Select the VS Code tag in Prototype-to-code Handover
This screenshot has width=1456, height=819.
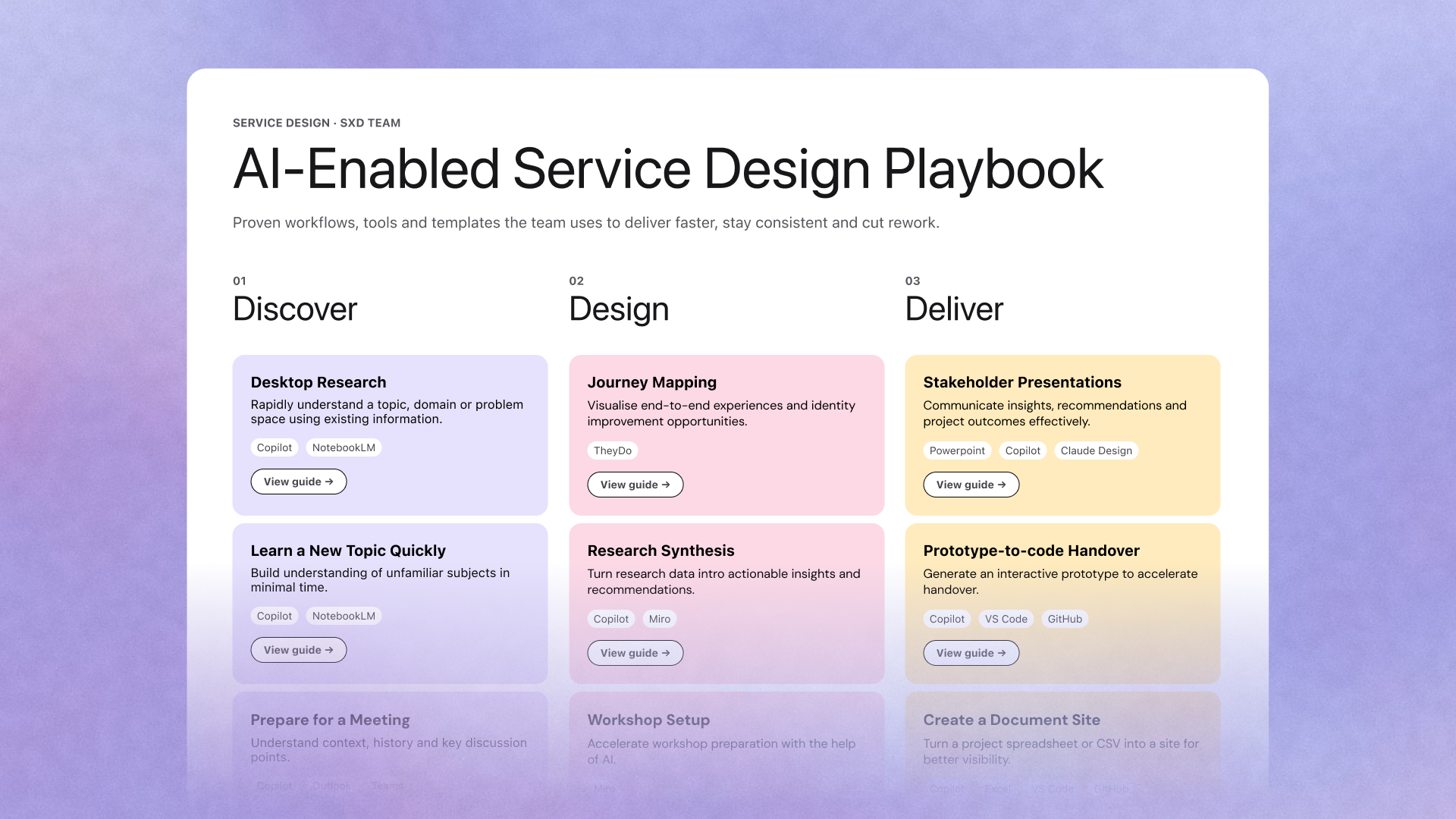tap(1006, 619)
